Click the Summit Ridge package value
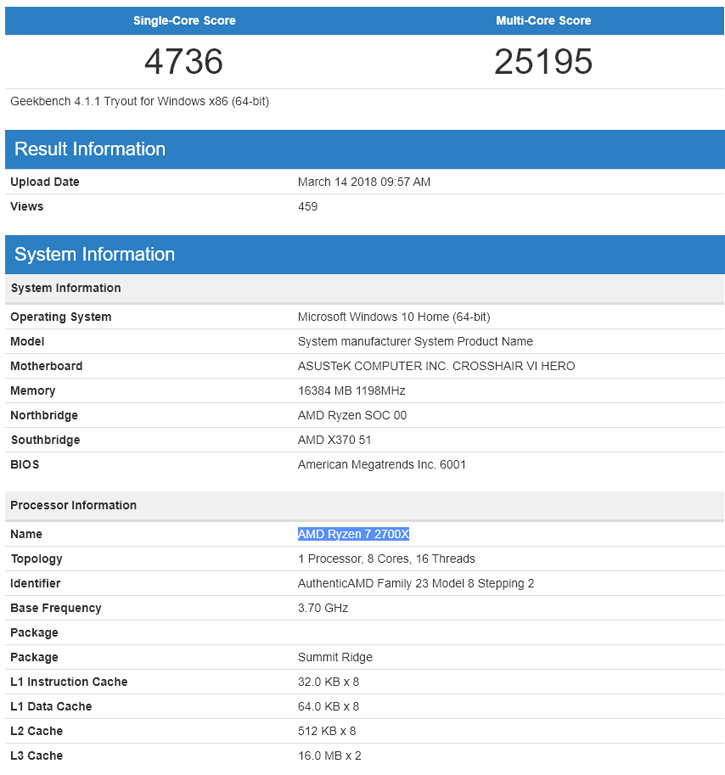Viewport: 725px width, 775px height. (335, 657)
